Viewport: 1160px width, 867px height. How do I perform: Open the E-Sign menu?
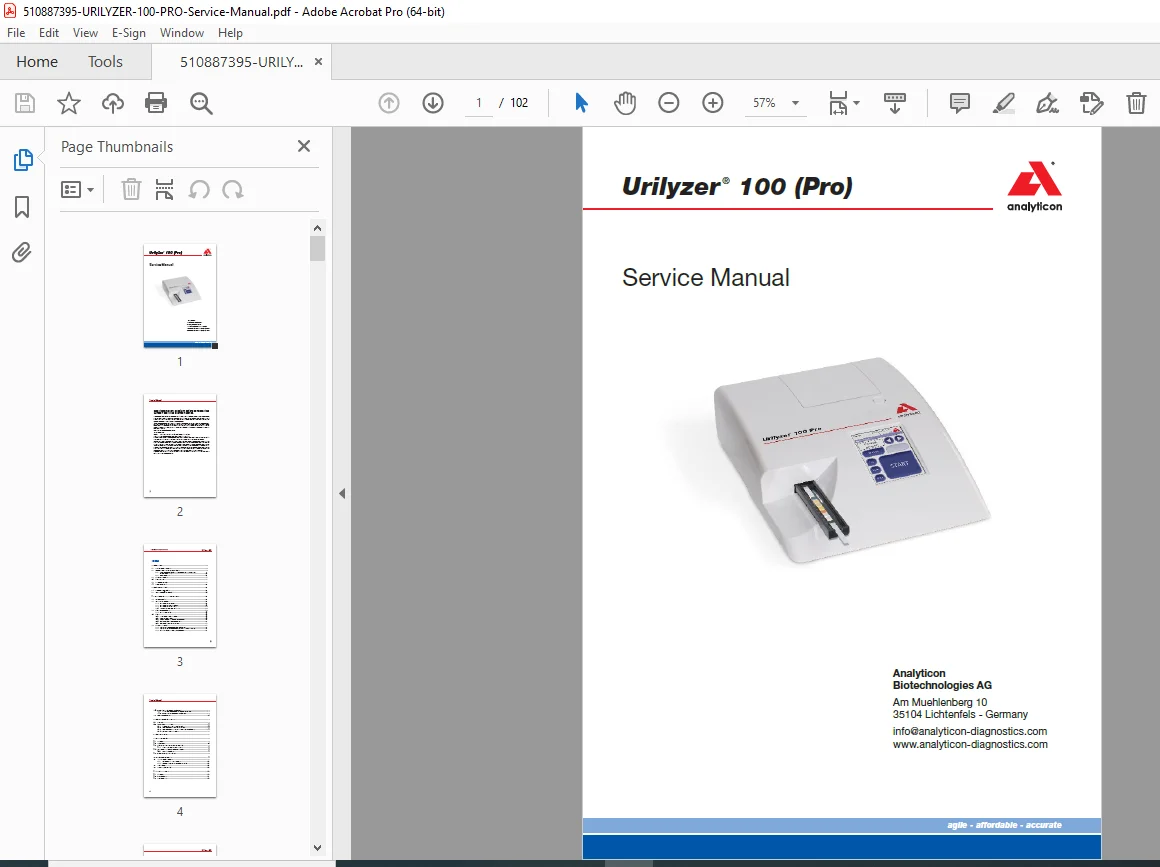129,33
